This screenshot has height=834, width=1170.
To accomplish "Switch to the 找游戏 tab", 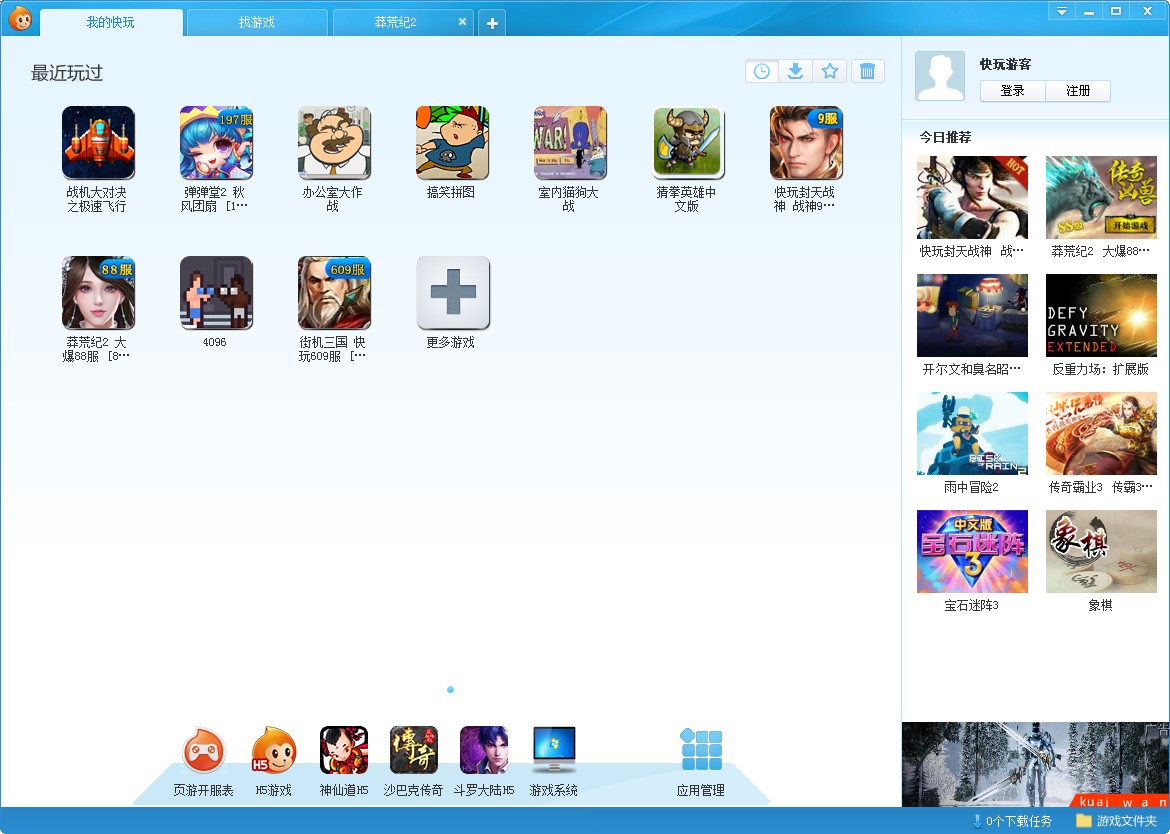I will point(257,22).
